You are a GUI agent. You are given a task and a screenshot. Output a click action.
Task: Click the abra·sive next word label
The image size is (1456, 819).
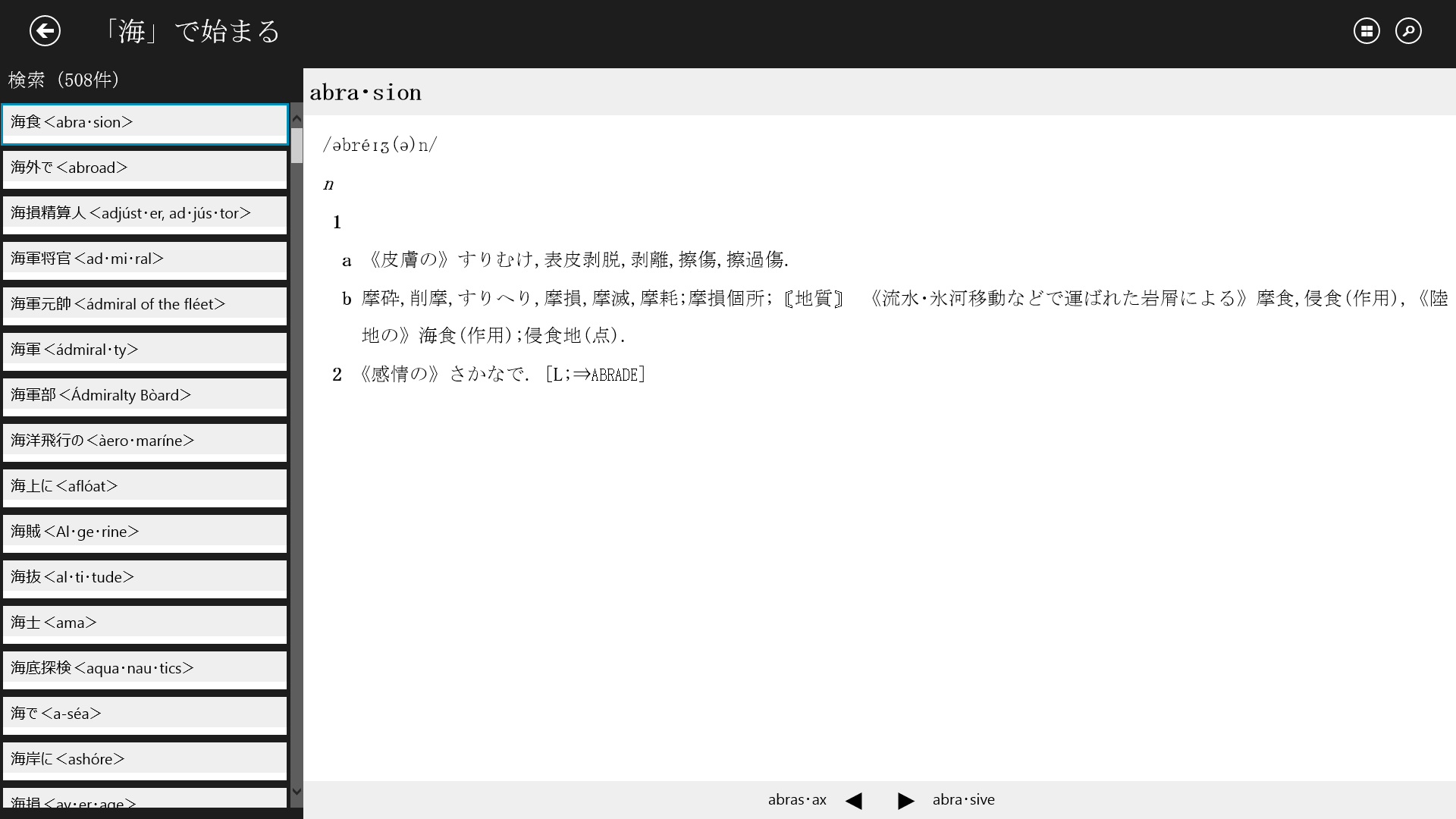963,800
